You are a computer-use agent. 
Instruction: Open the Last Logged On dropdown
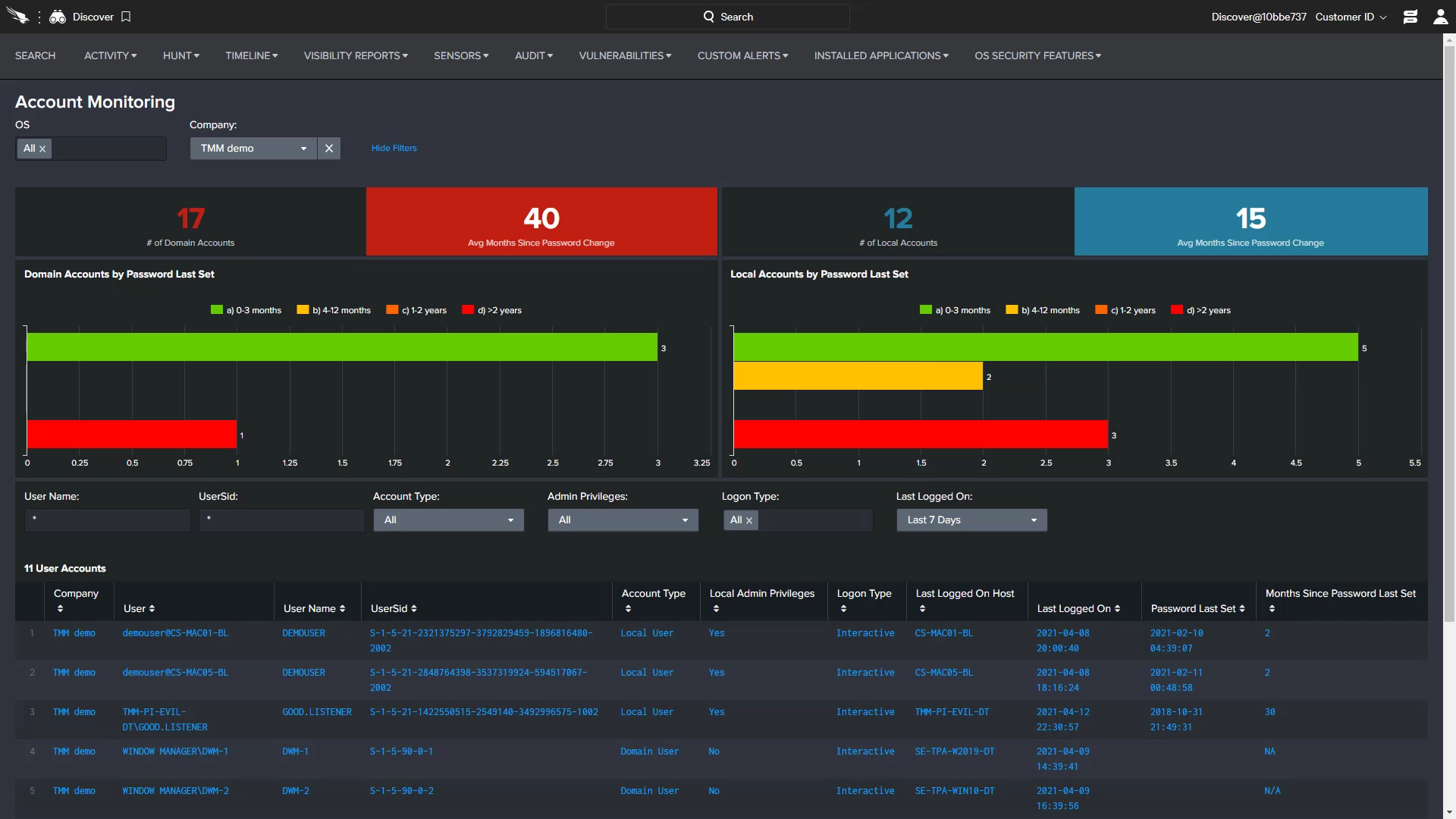(x=971, y=520)
